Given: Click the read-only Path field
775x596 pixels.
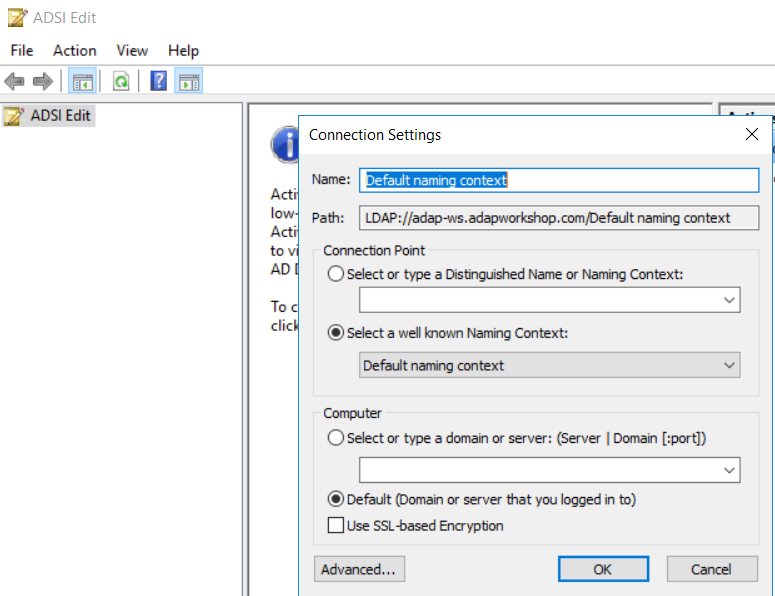Looking at the screenshot, I should tap(559, 218).
